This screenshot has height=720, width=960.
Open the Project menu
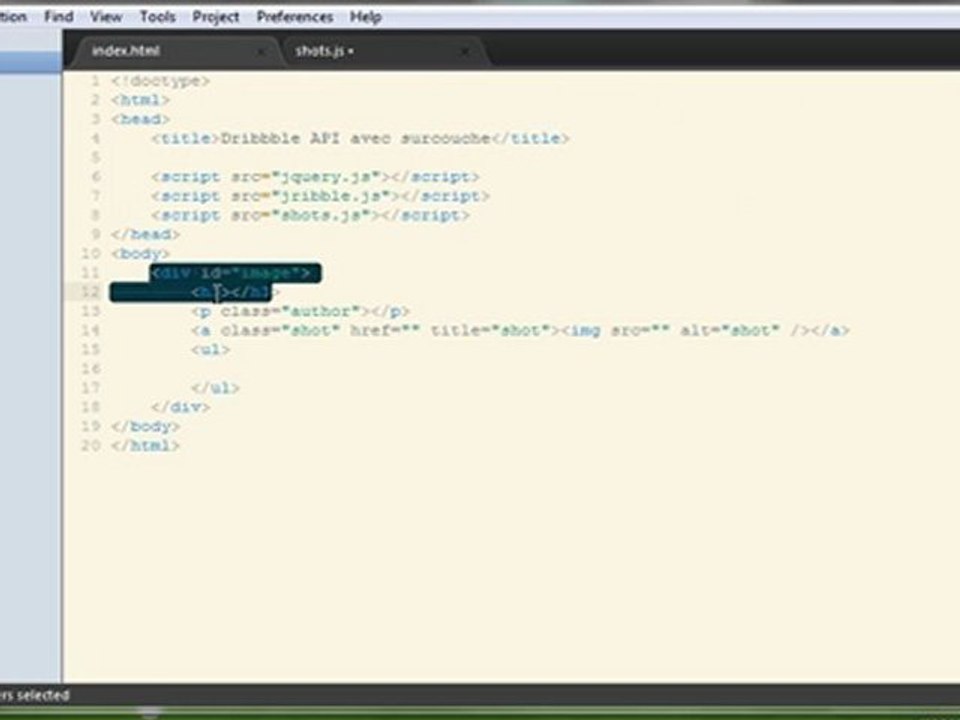216,17
